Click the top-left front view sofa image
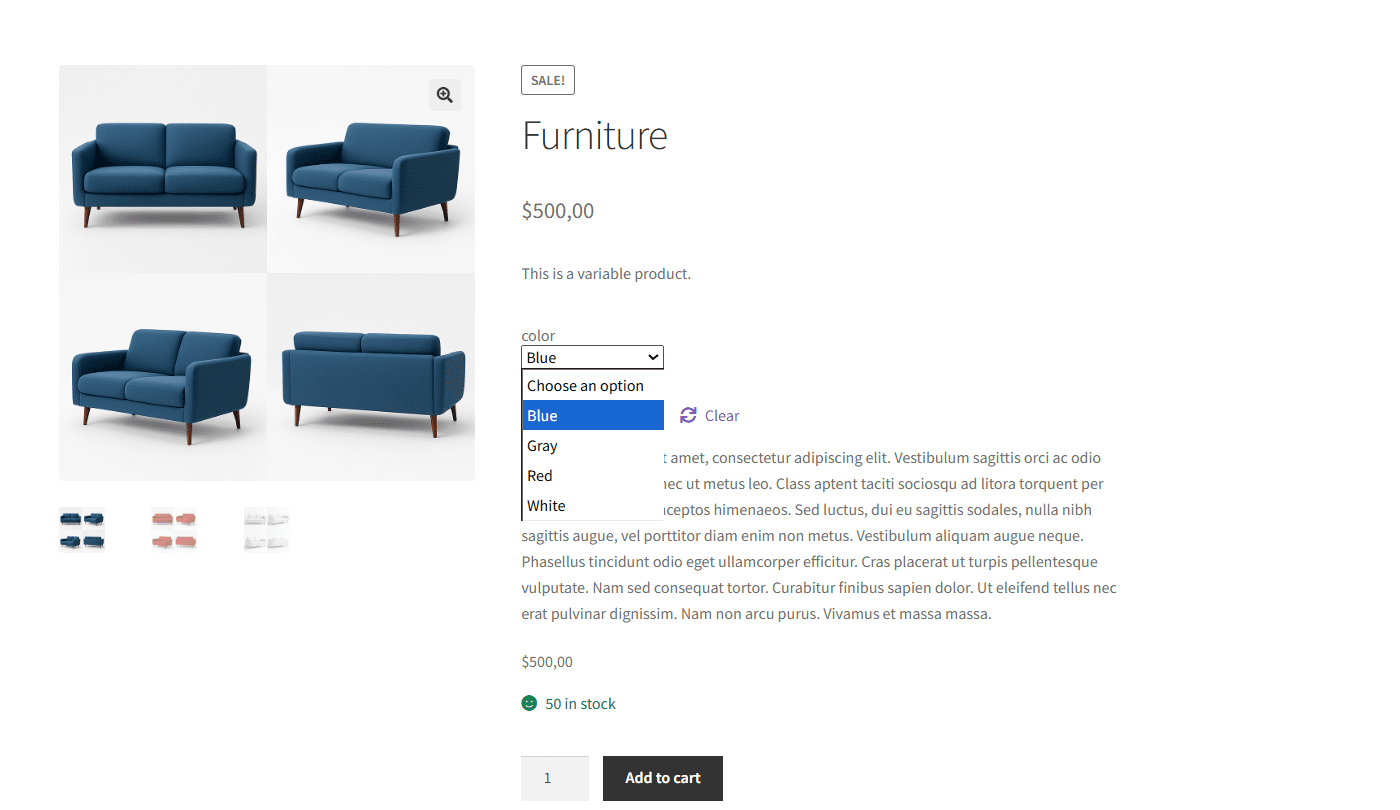Image resolution: width=1400 pixels, height=810 pixels. pos(163,170)
